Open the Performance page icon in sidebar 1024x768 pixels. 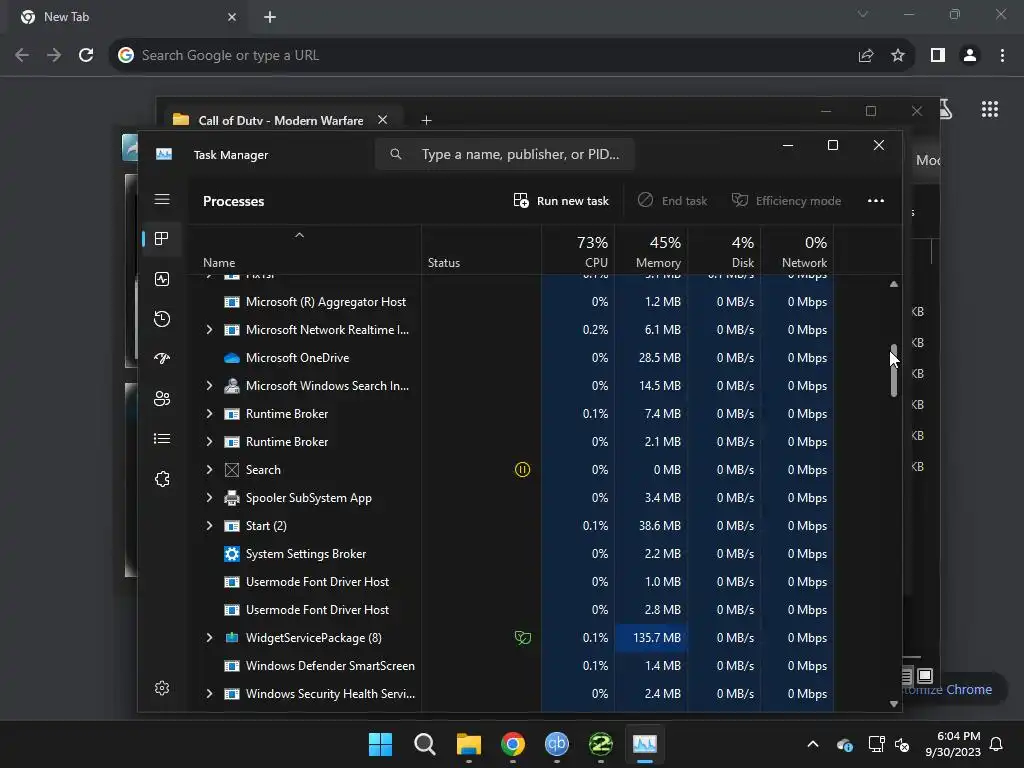click(x=162, y=279)
